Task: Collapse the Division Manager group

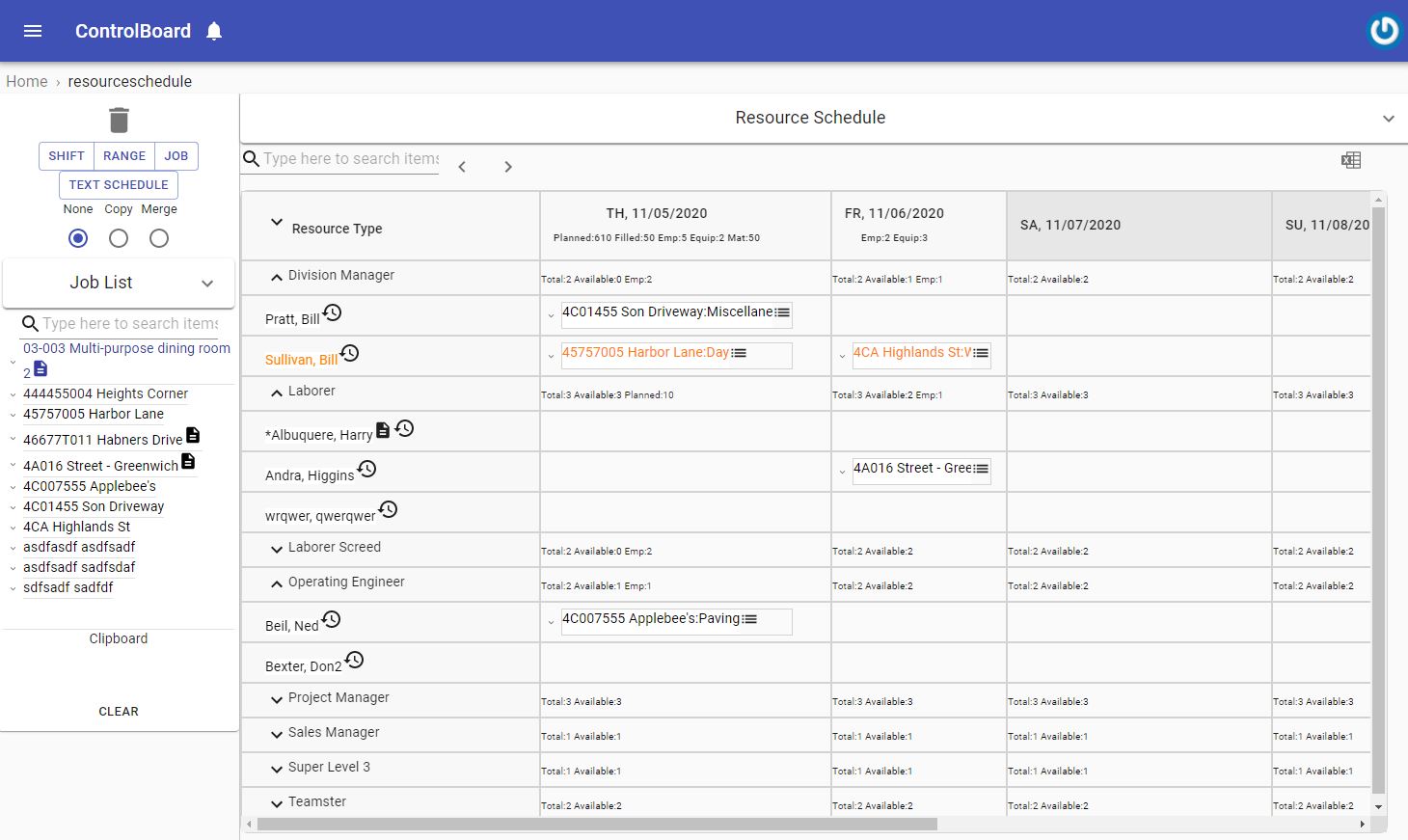Action: click(x=277, y=277)
